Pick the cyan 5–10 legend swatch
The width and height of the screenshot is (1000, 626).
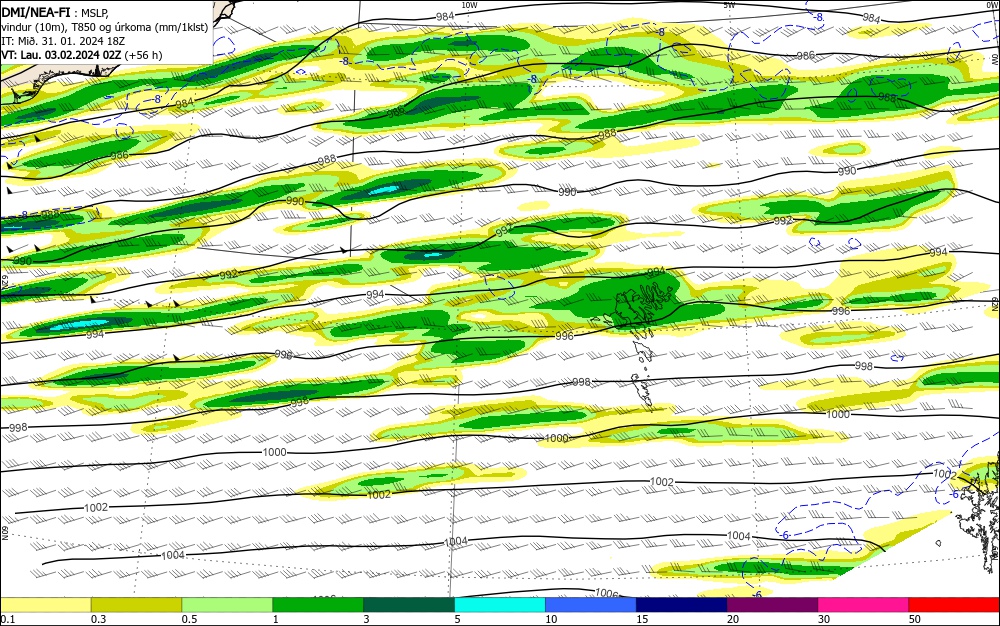499,605
